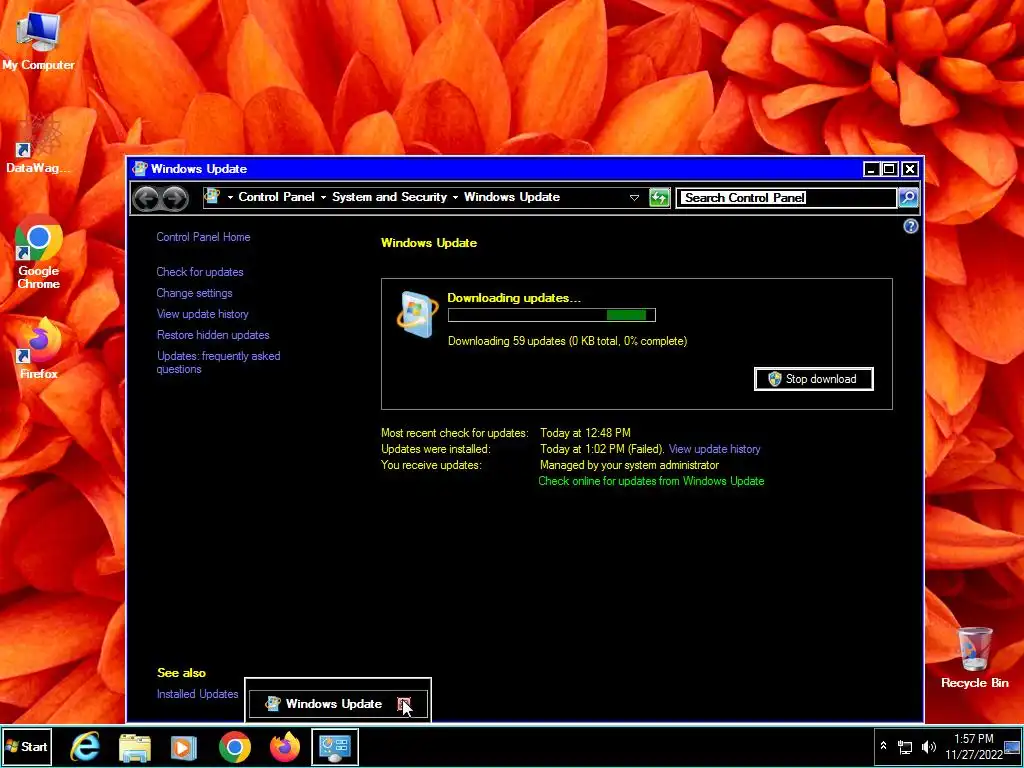The height and width of the screenshot is (768, 1024).
Task: Open the volume tray icon
Action: pos(928,746)
